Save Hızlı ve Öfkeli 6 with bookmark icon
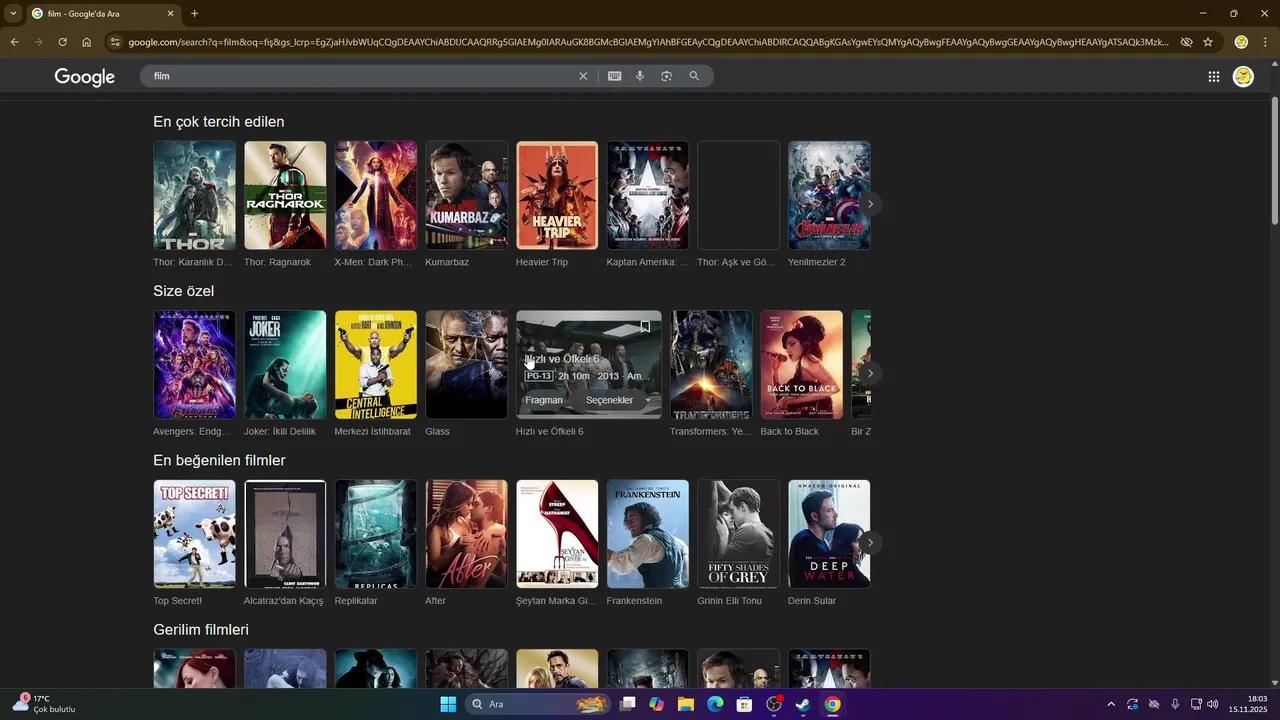This screenshot has height=720, width=1280. click(x=645, y=326)
